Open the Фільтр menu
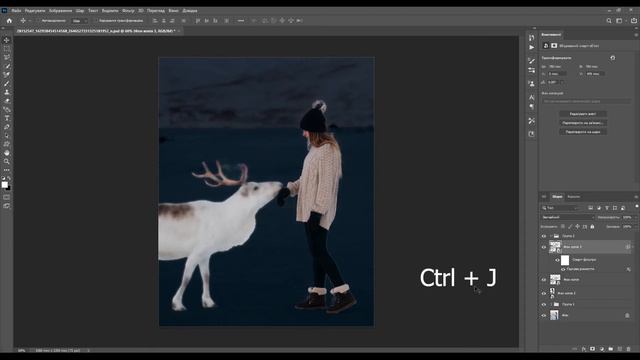Image resolution: width=640 pixels, height=360 pixels. click(x=128, y=11)
